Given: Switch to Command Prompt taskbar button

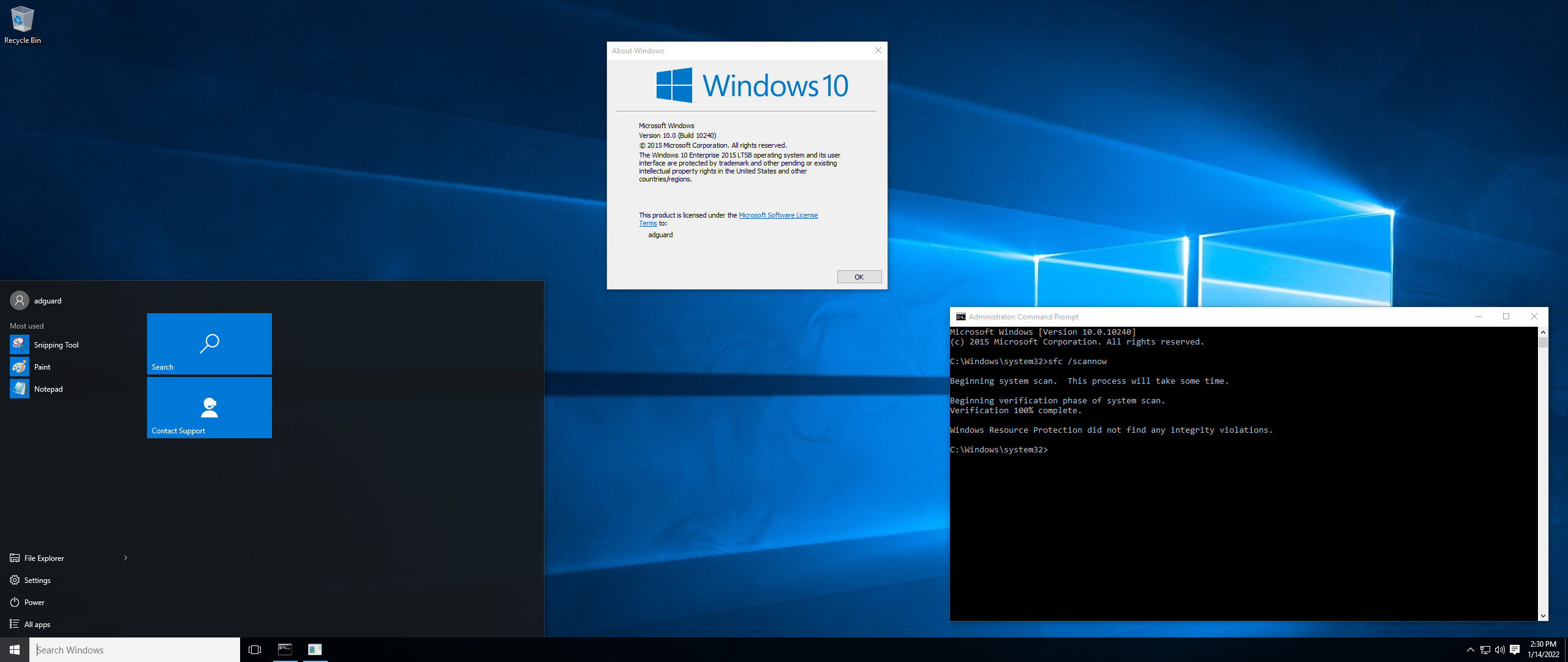Looking at the screenshot, I should point(285,650).
